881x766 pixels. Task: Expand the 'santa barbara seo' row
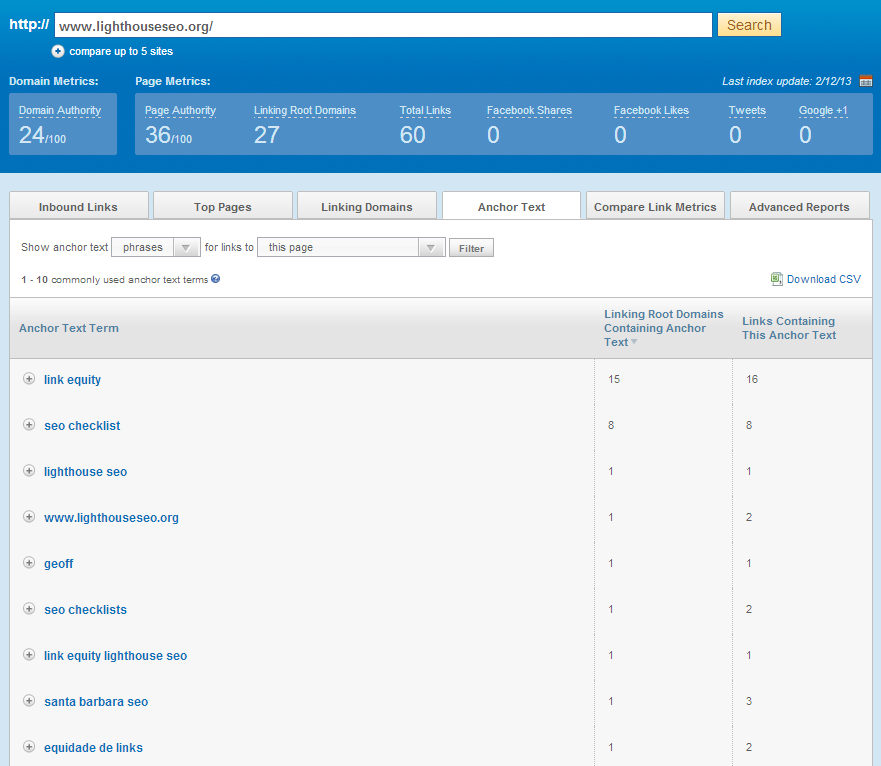pyautogui.click(x=29, y=701)
